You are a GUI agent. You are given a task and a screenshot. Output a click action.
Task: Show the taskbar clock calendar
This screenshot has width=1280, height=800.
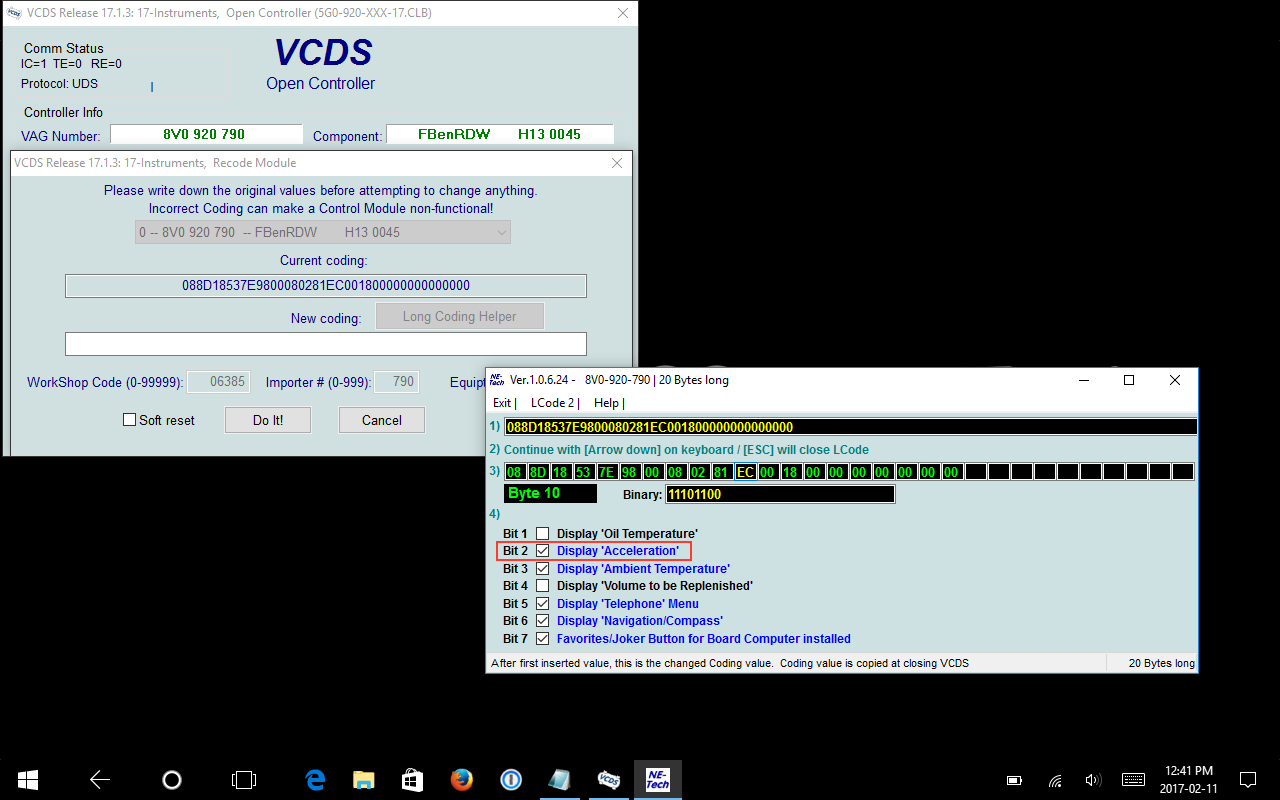pyautogui.click(x=1189, y=780)
